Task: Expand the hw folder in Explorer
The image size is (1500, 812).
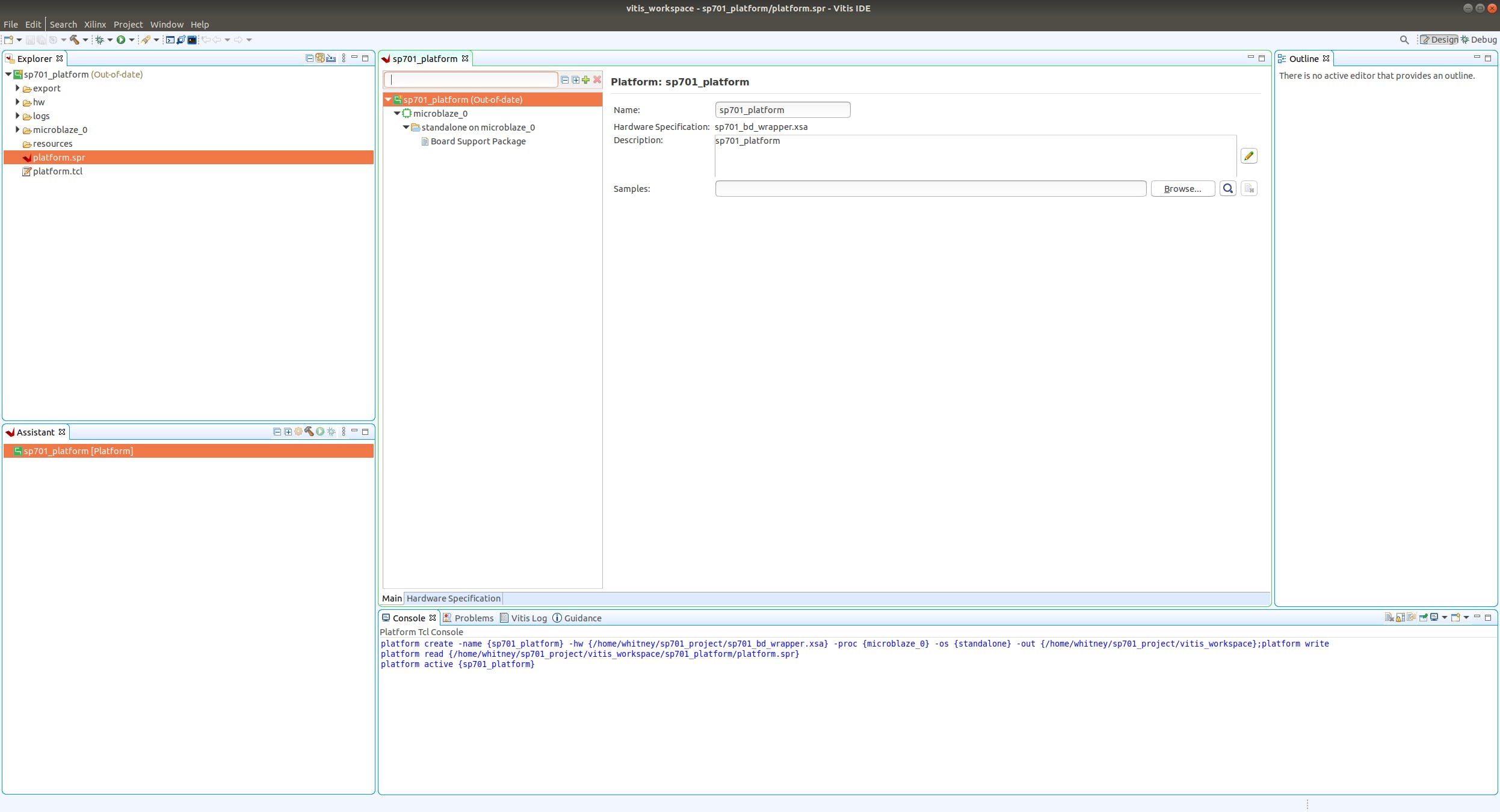Action: coord(17,102)
